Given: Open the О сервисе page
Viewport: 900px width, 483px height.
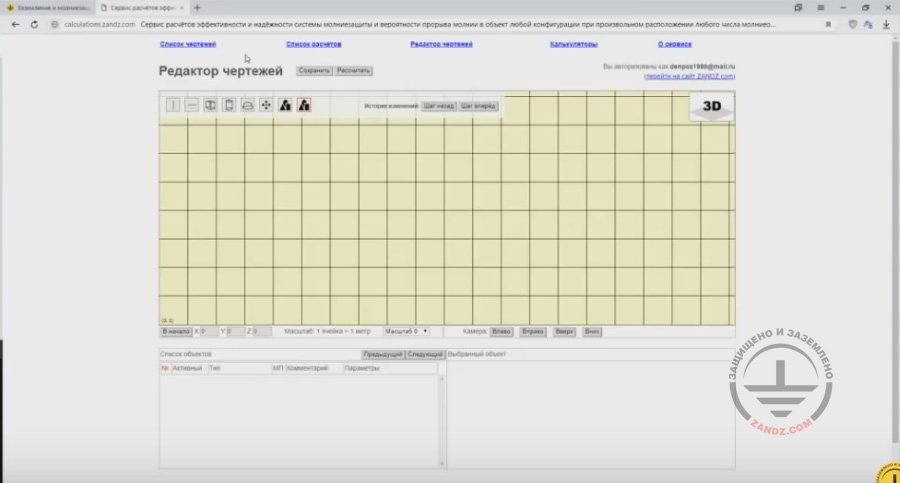Looking at the screenshot, I should click(674, 44).
